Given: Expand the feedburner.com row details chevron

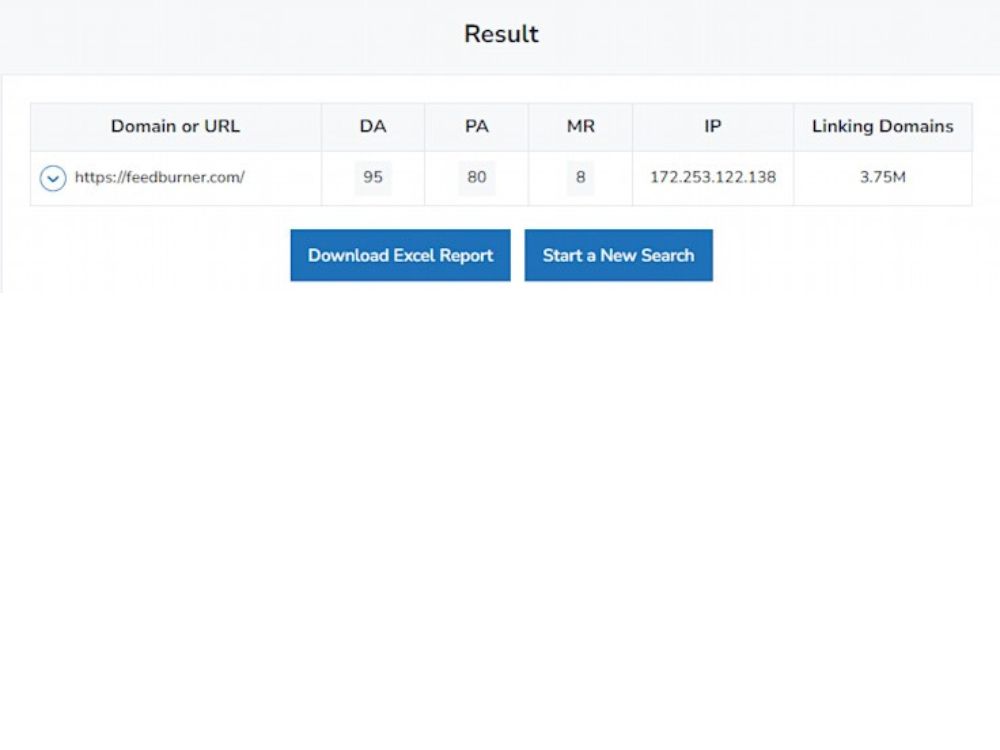Looking at the screenshot, I should [53, 179].
